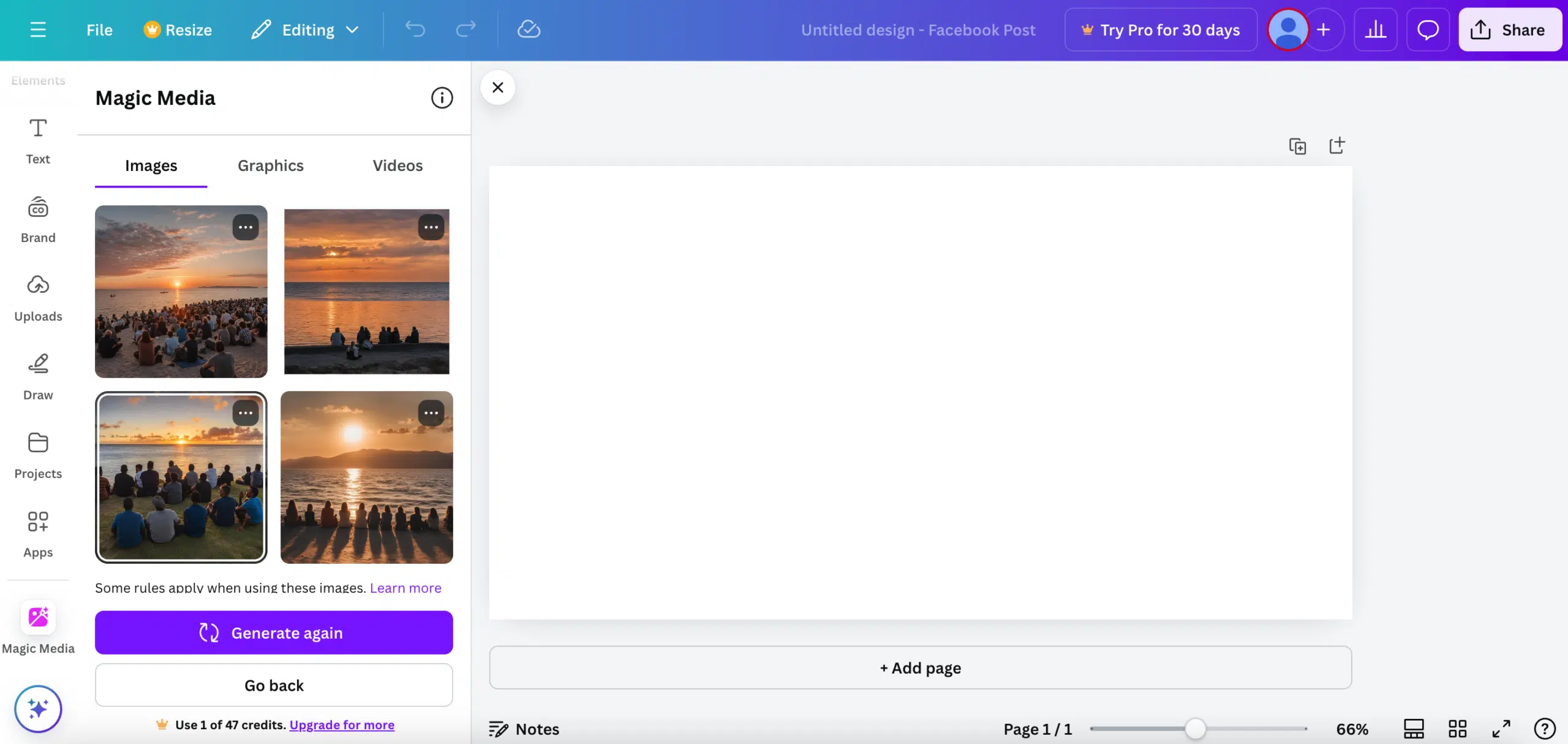
Task: Click the zoom slider handle
Action: point(1195,729)
